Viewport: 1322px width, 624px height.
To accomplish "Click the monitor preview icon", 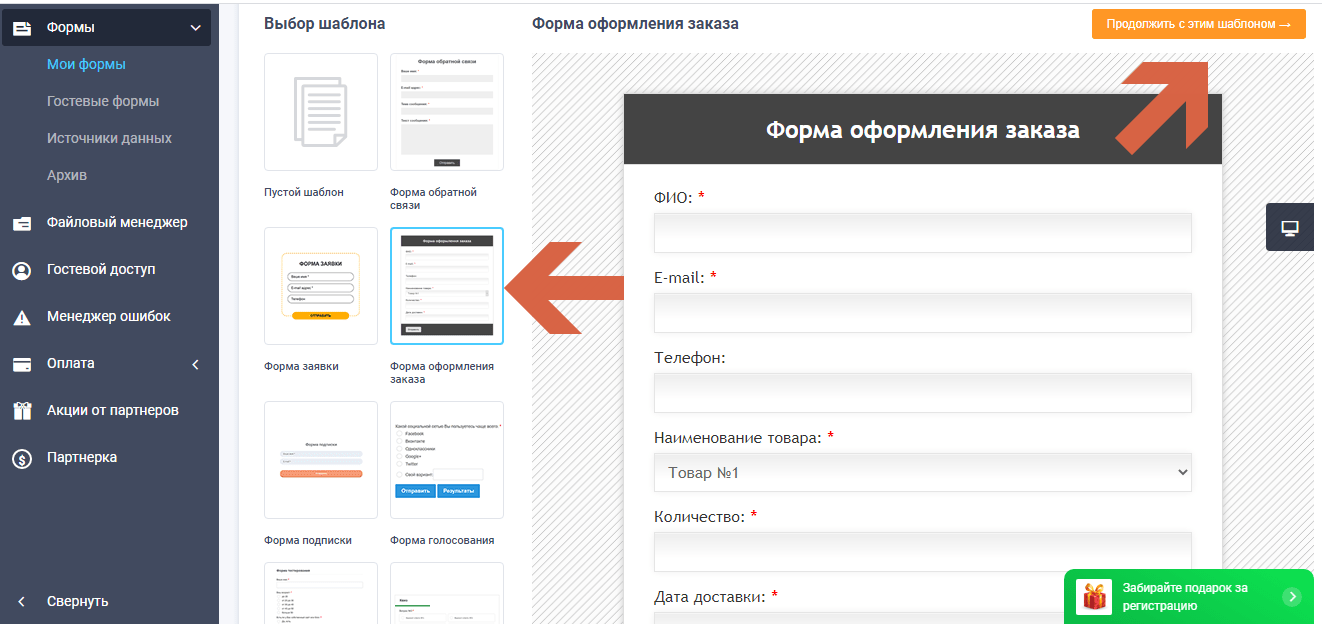I will 1288,226.
